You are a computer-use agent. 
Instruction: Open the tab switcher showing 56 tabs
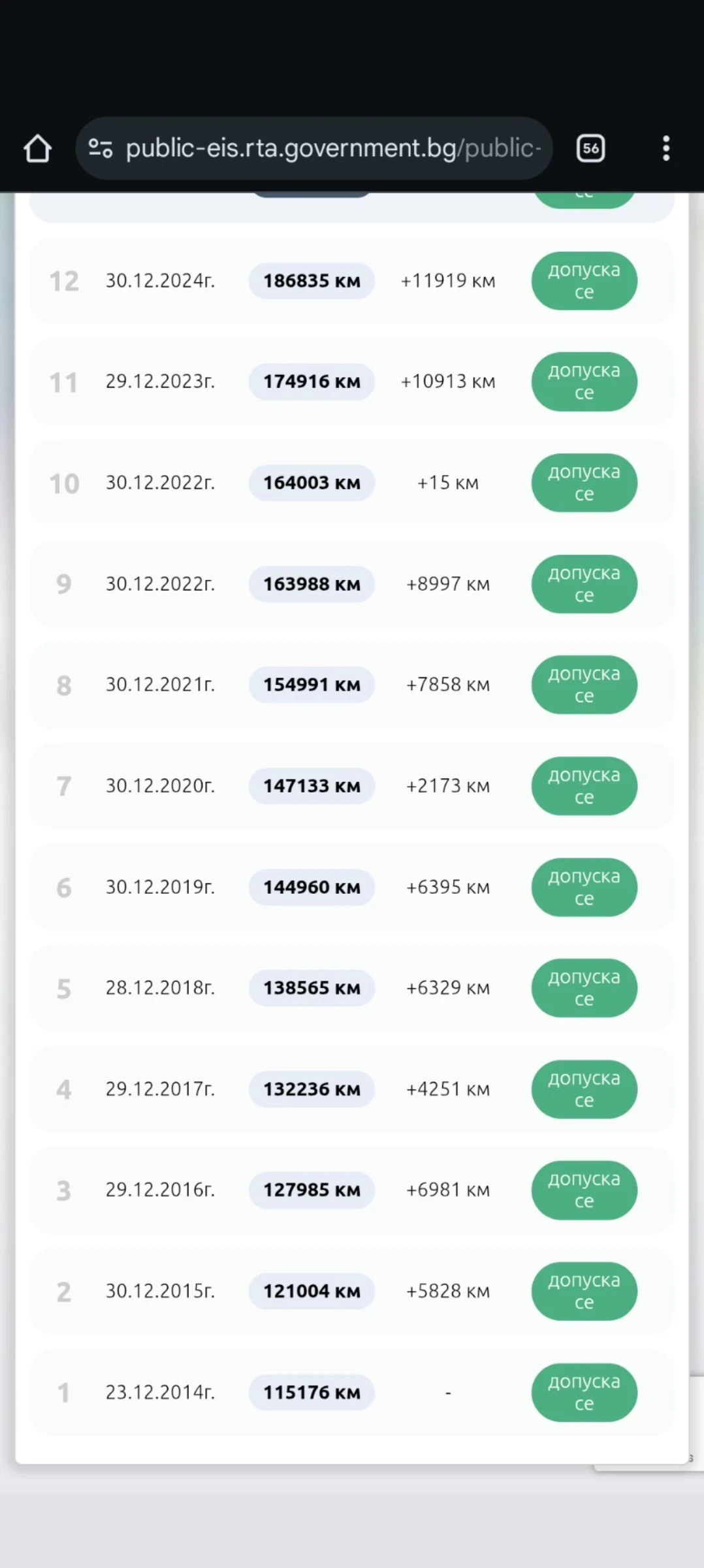click(590, 148)
